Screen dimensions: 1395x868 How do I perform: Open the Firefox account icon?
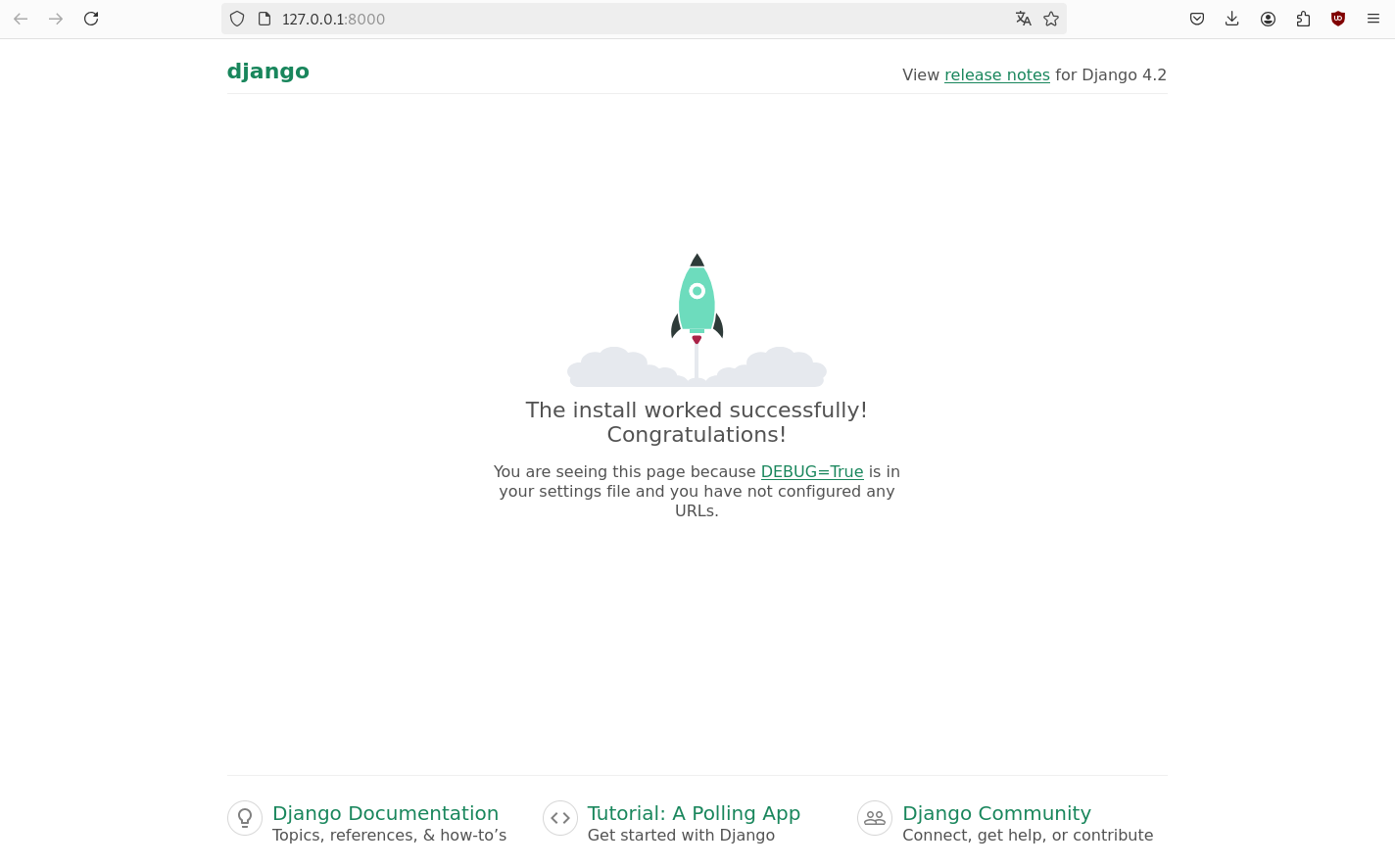point(1268,19)
